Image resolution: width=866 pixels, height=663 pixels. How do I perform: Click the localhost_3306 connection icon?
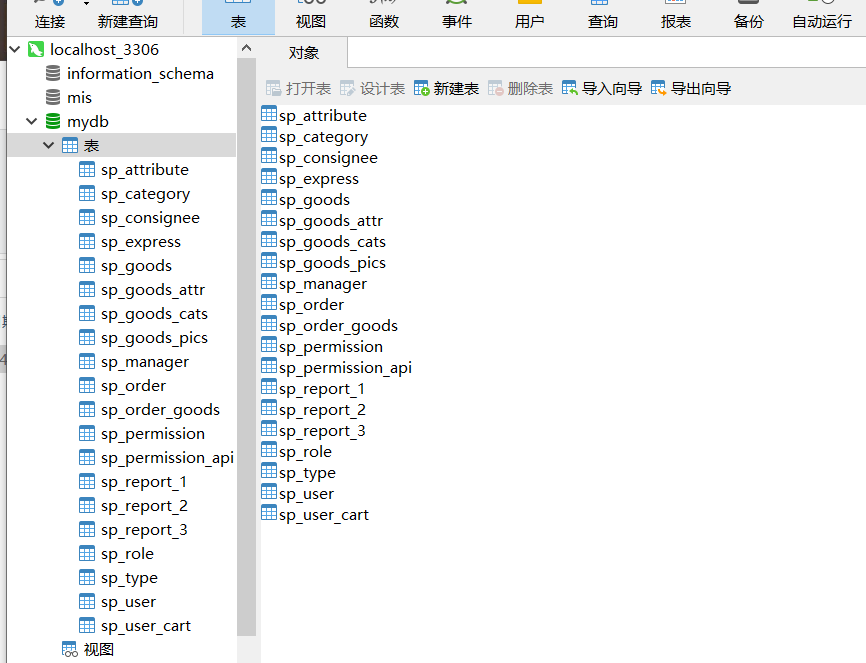36,50
